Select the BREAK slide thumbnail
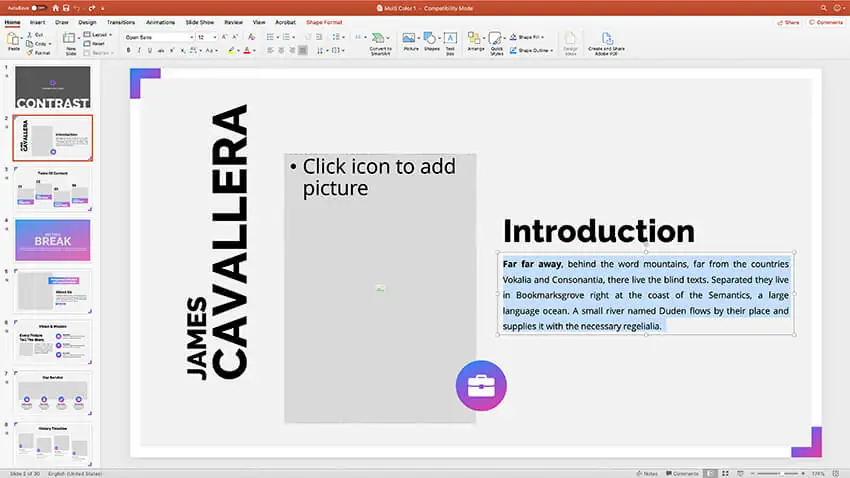 pos(53,239)
